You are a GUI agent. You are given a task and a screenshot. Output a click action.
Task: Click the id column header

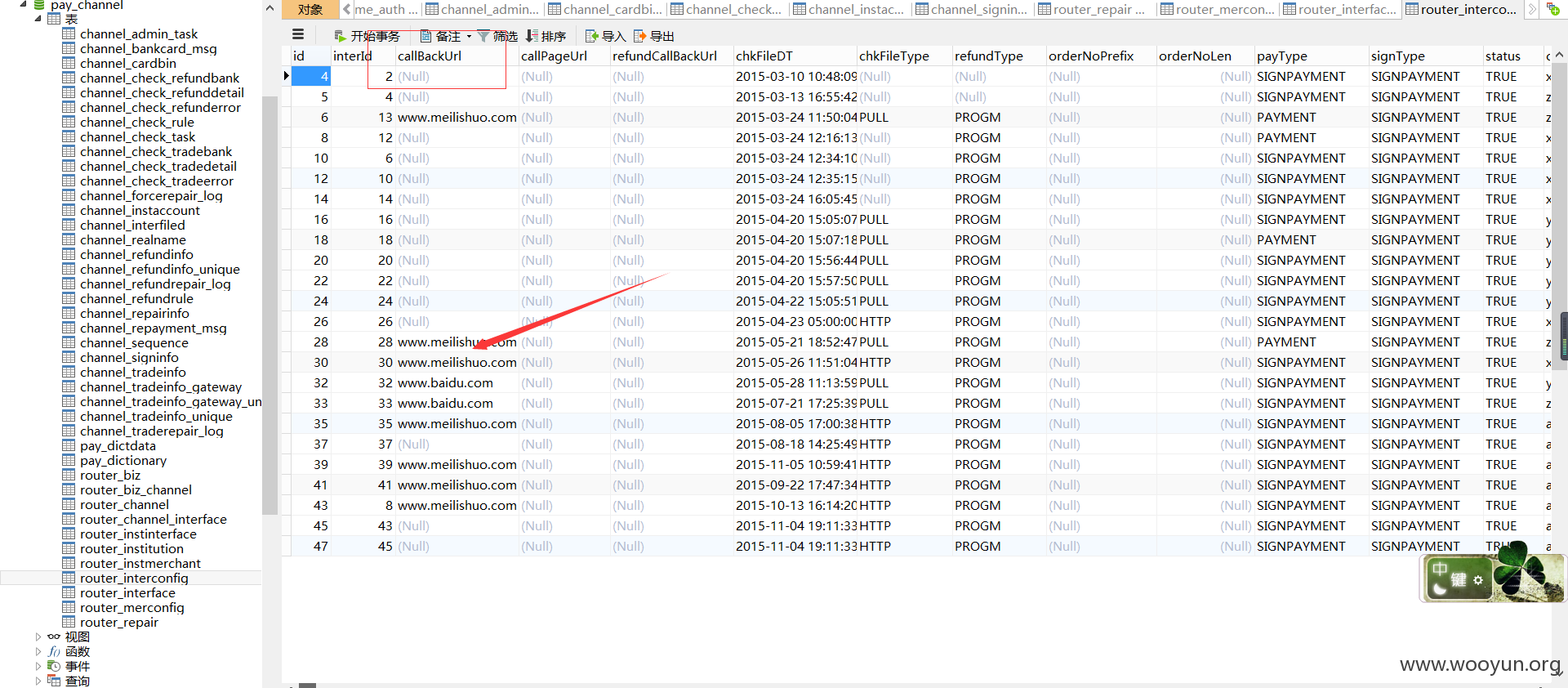(310, 56)
